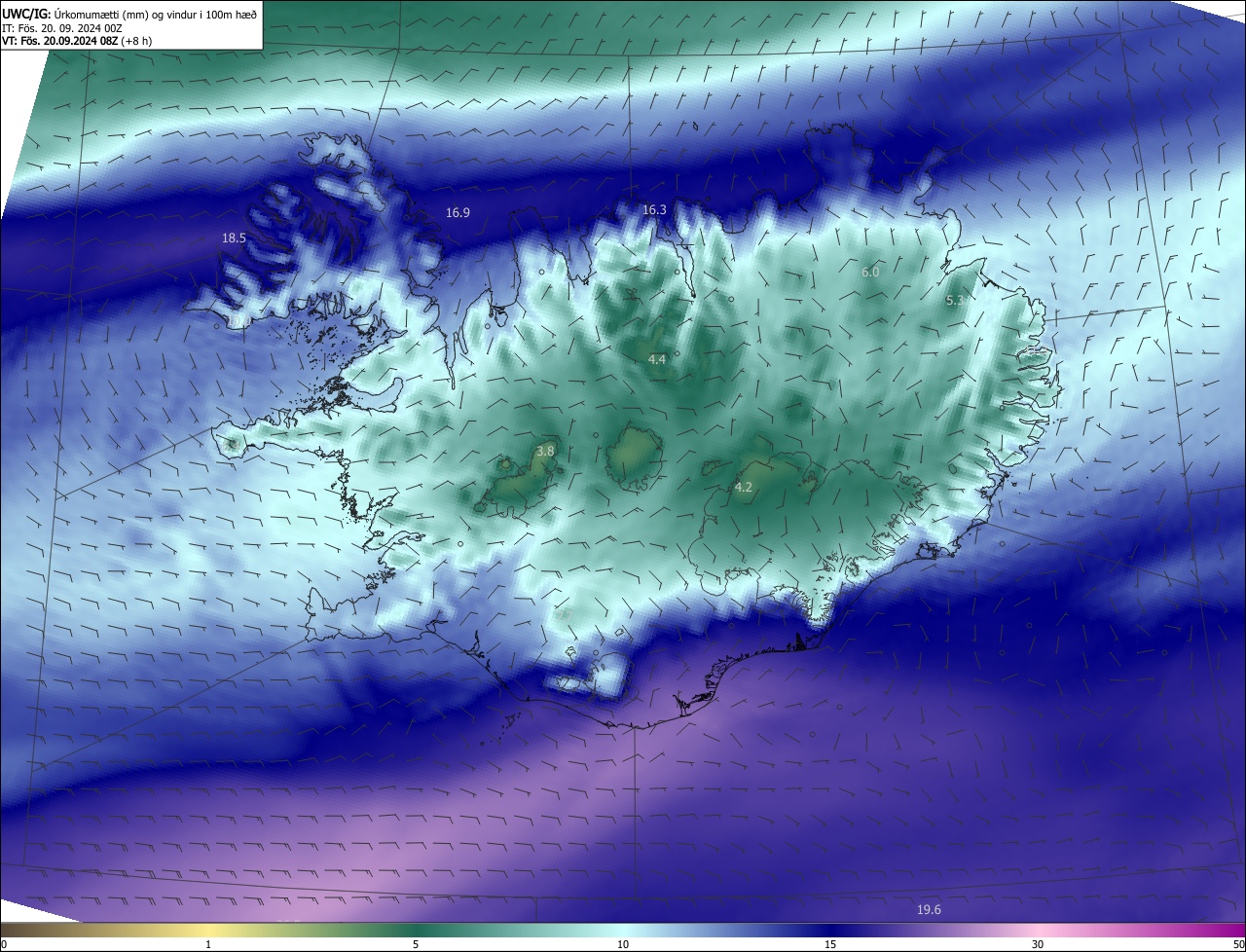Click the 'IT: Fös. 20. 09. 2024 00Z' initialization time
This screenshot has width=1246, height=952.
point(62,28)
